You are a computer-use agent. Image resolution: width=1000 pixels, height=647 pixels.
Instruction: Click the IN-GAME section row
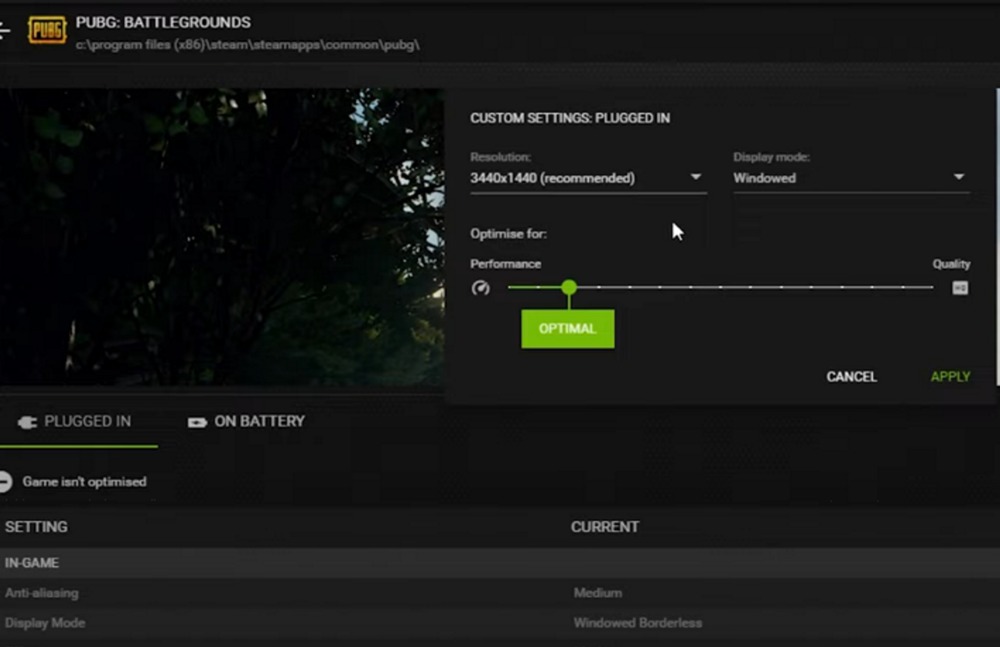500,563
